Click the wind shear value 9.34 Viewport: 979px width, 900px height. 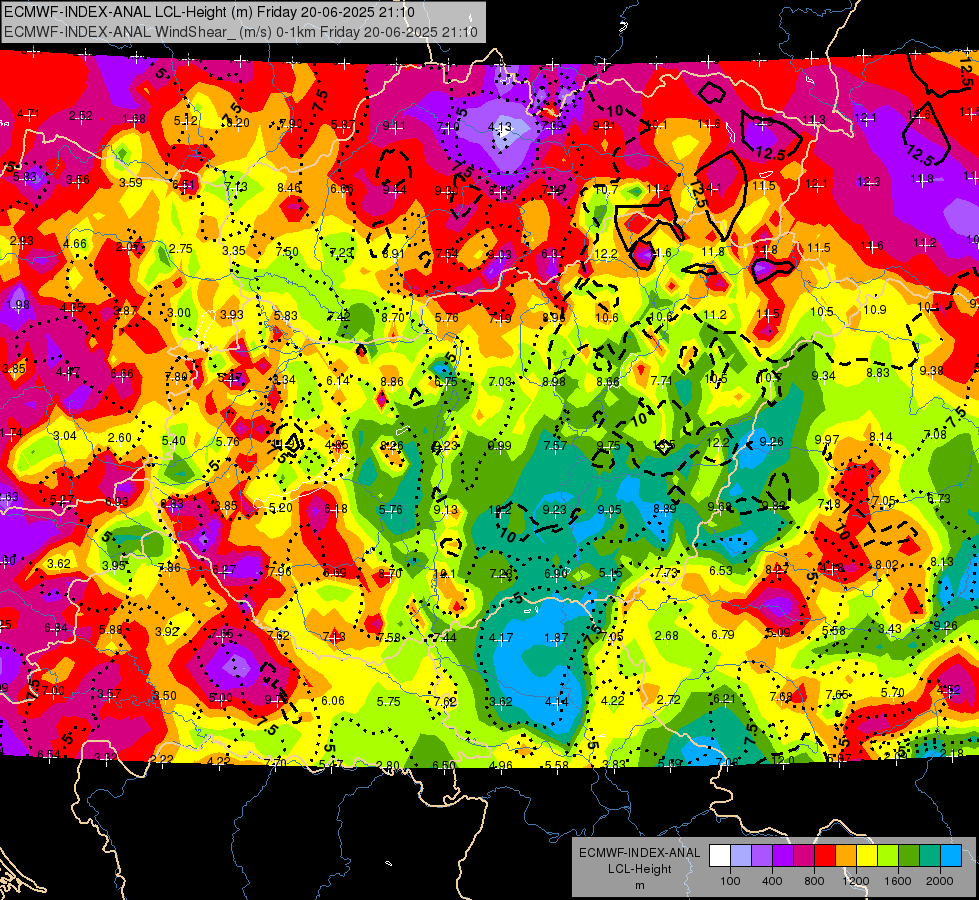(x=824, y=375)
